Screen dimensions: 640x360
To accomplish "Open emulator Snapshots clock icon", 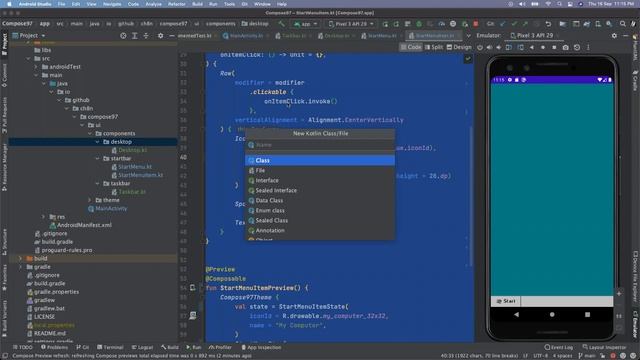I will coord(577,47).
